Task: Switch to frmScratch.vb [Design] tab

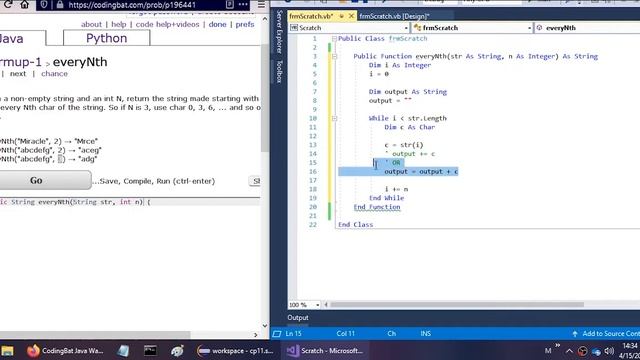Action: click(x=394, y=16)
